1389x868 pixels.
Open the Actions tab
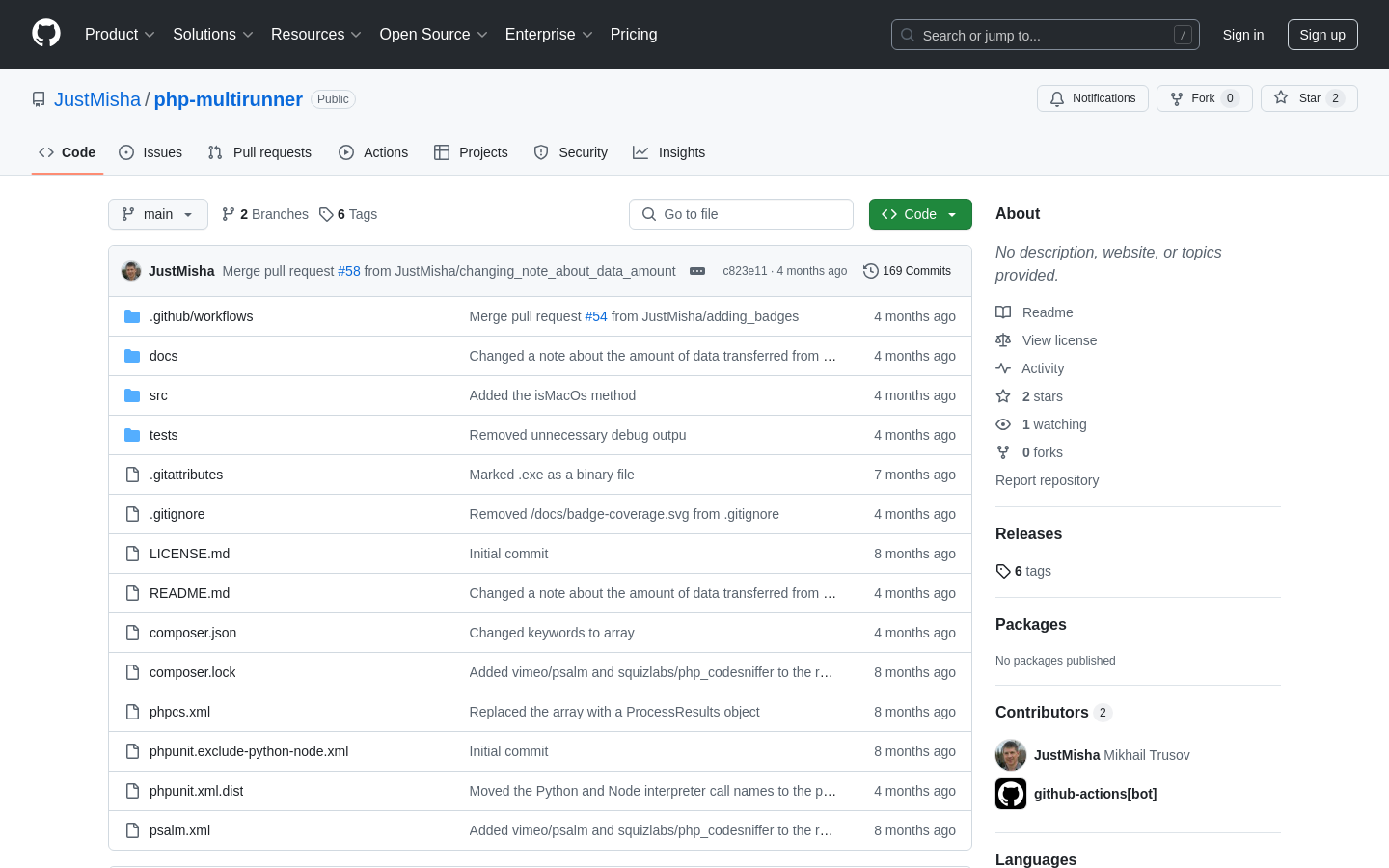pos(373,152)
